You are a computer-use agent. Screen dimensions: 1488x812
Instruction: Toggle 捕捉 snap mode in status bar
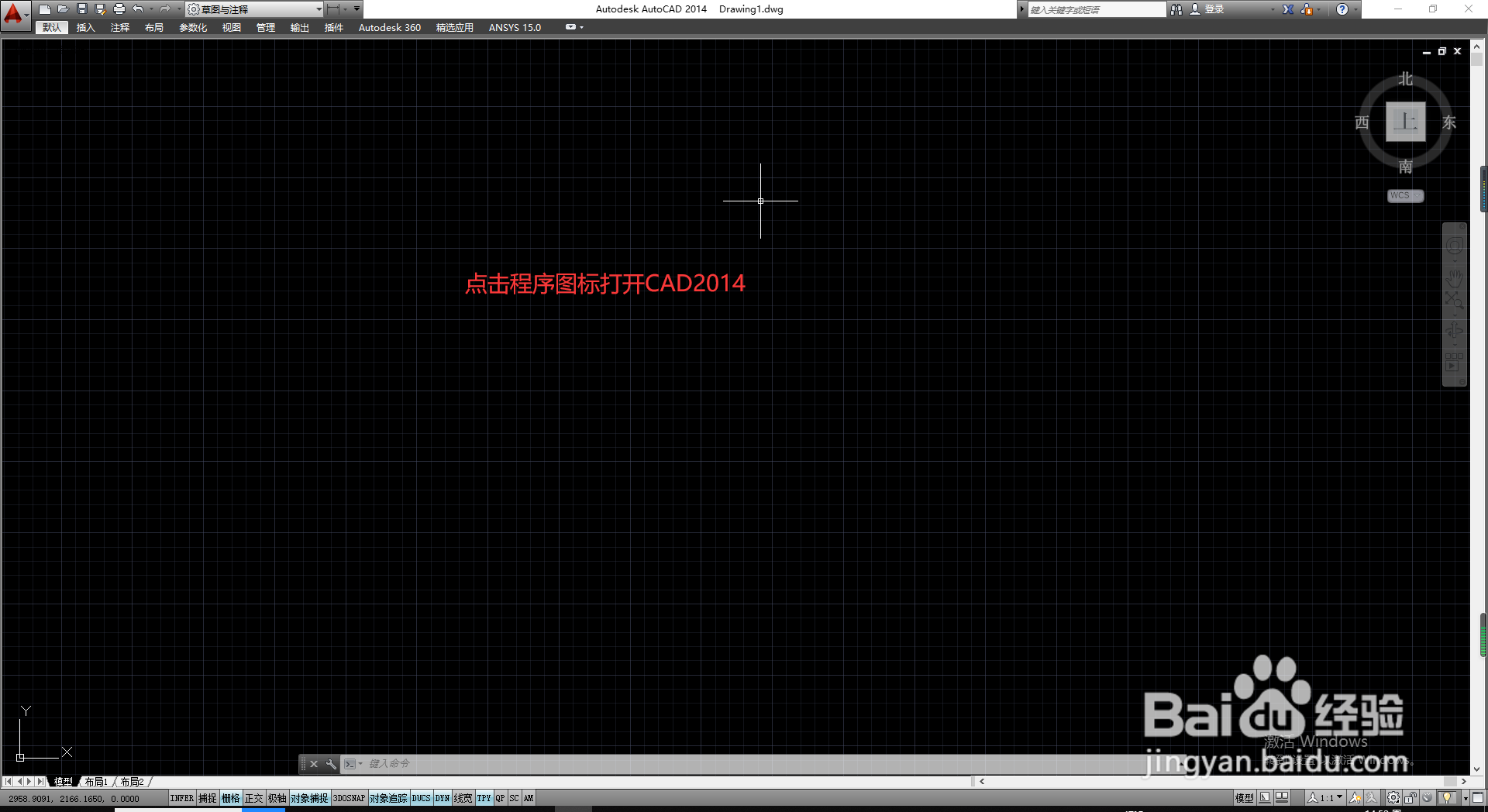(x=208, y=798)
